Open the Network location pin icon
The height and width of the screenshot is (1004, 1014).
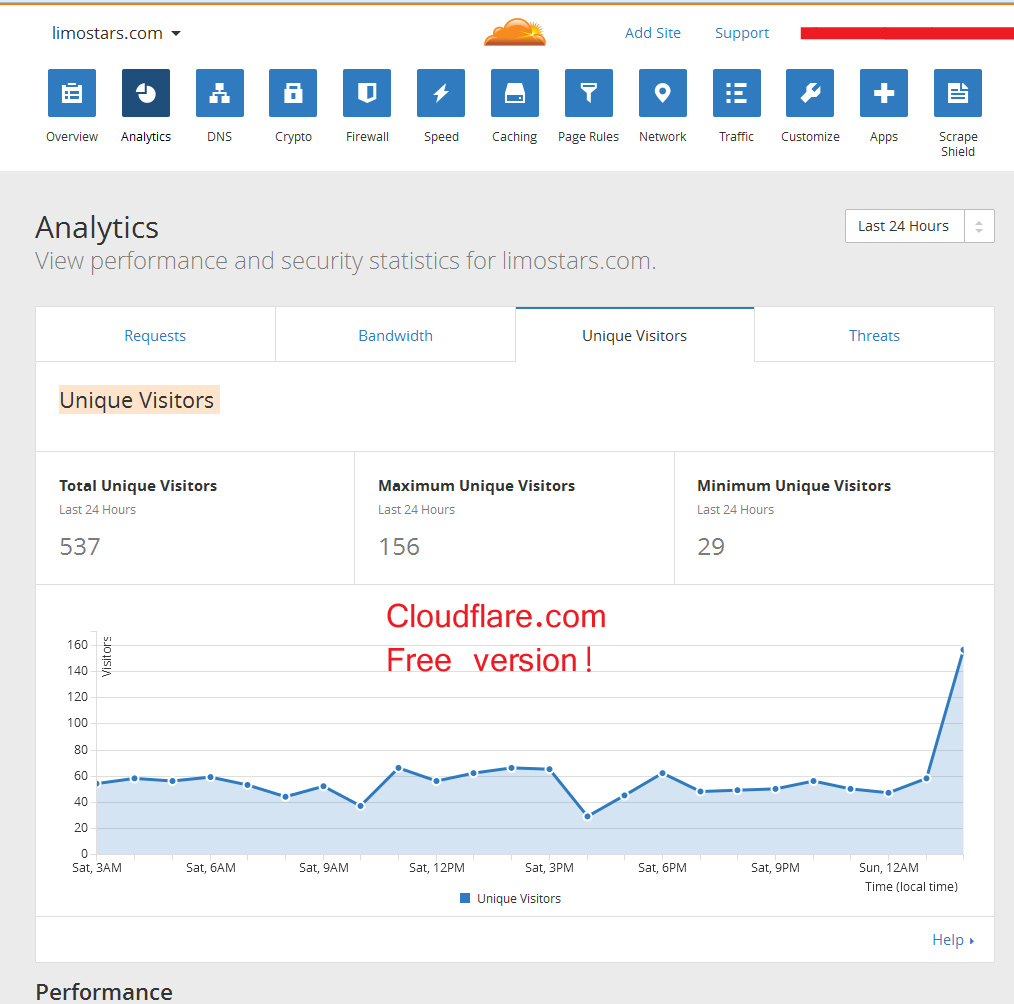coord(663,93)
